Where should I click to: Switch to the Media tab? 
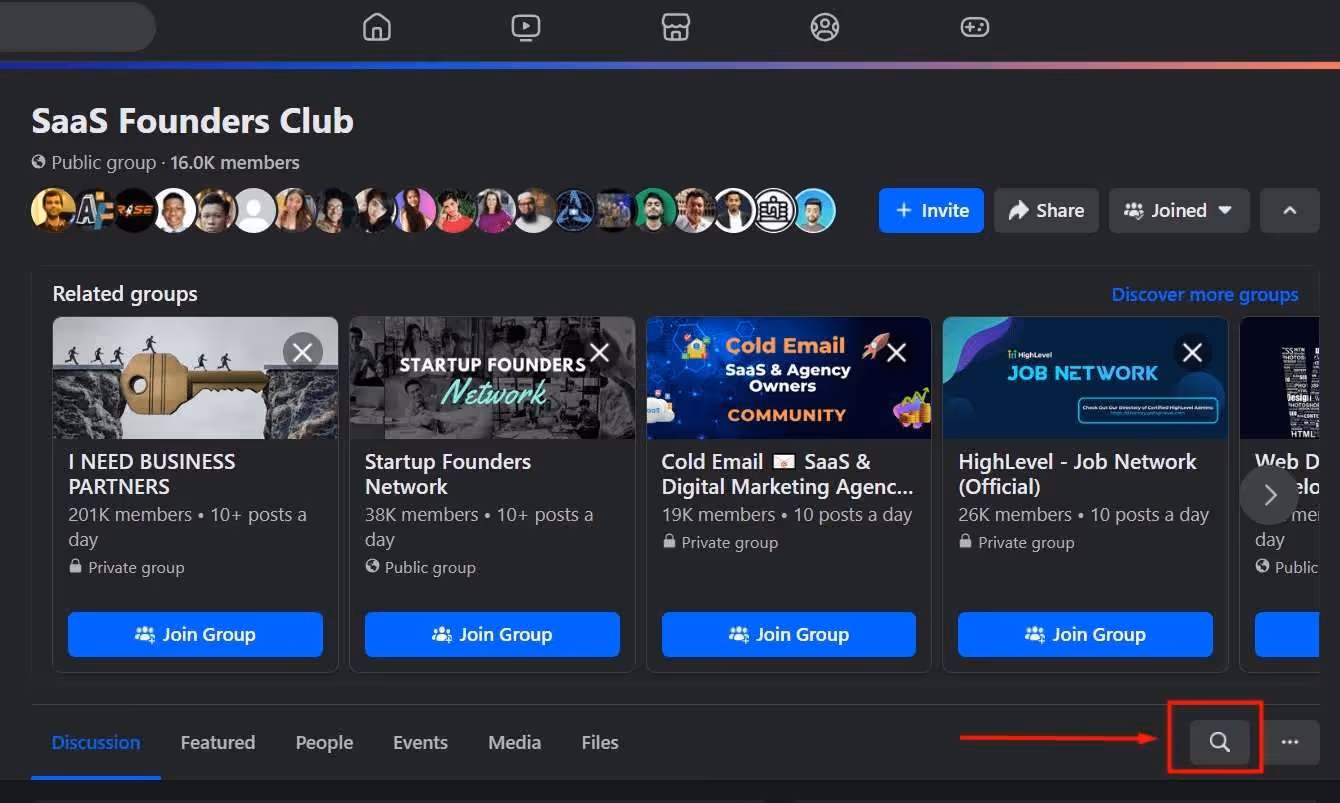[514, 742]
